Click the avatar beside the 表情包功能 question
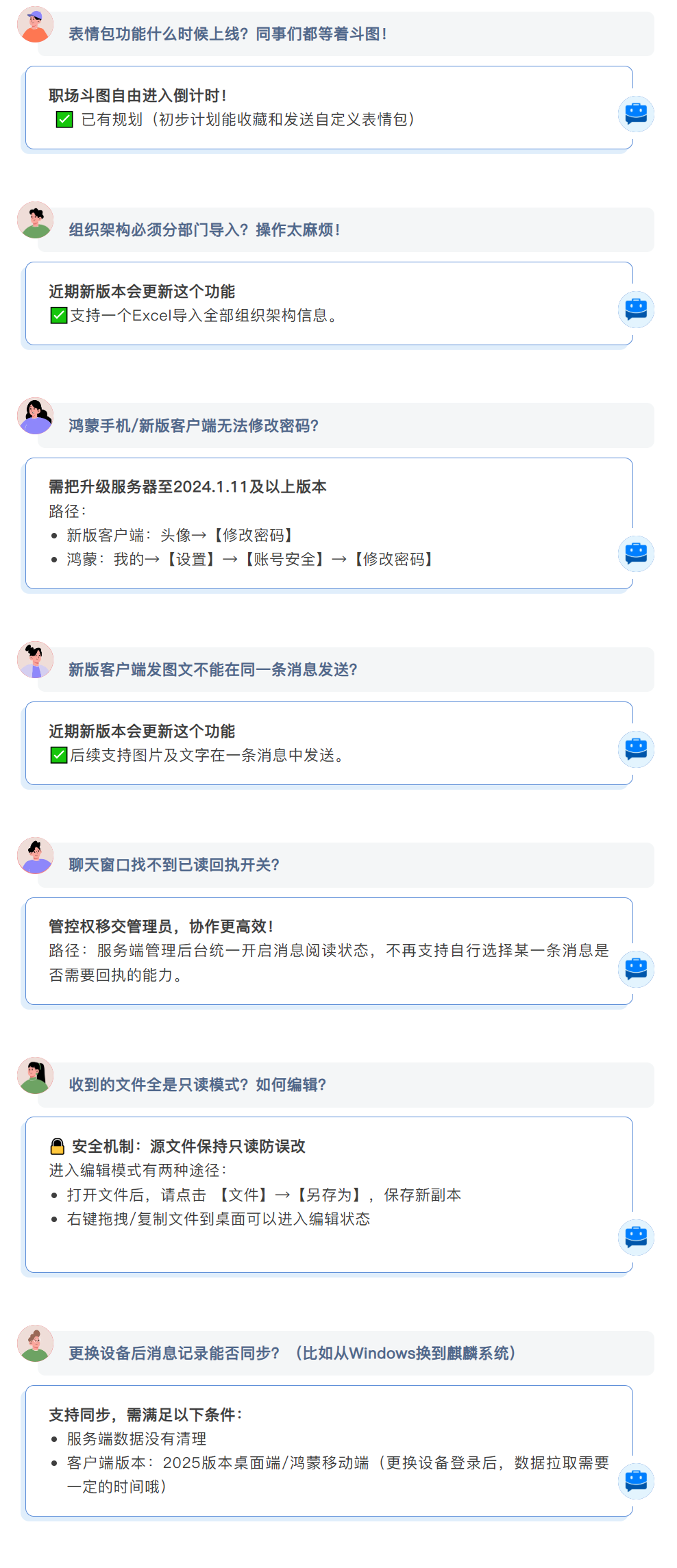The height and width of the screenshot is (1568, 677). click(35, 25)
